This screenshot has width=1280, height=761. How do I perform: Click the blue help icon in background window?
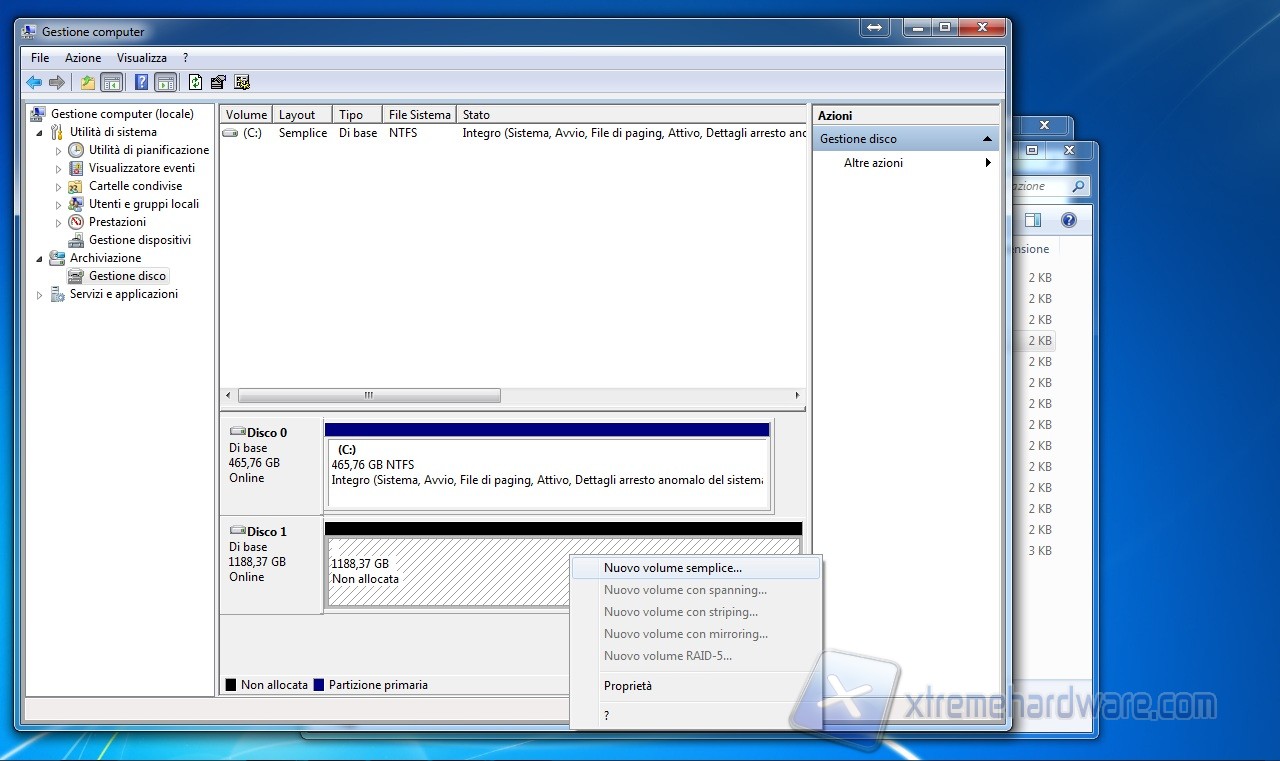1068,220
